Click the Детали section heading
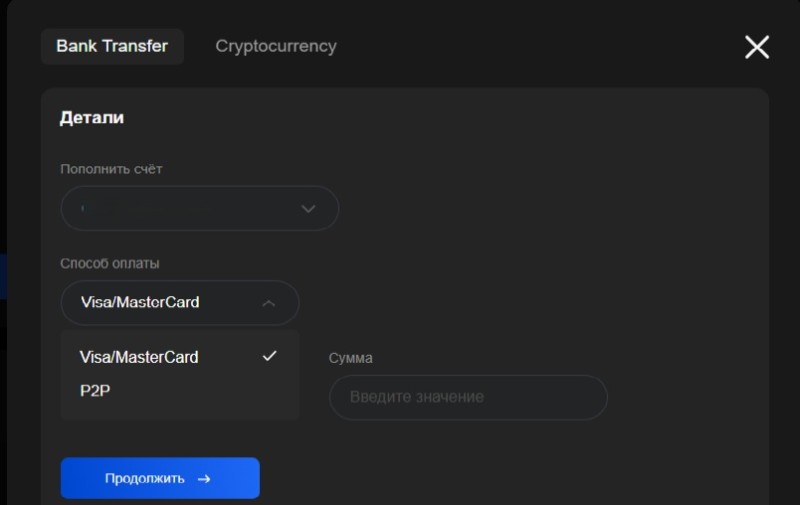The width and height of the screenshot is (800, 505). (92, 118)
